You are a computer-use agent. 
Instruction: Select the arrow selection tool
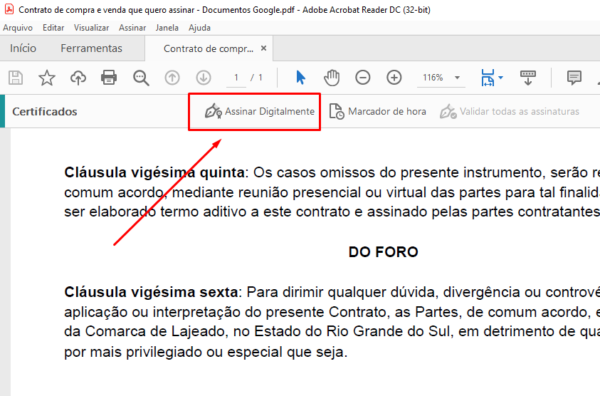point(301,78)
